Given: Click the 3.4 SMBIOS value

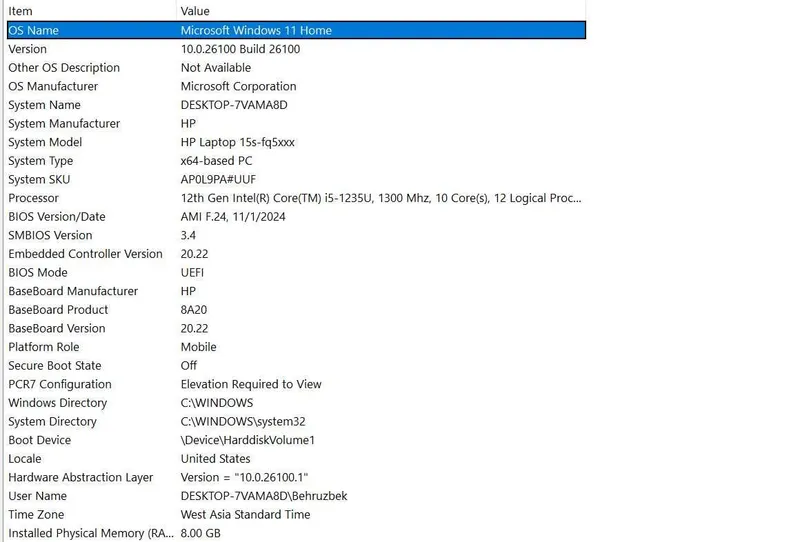Looking at the screenshot, I should point(188,235).
